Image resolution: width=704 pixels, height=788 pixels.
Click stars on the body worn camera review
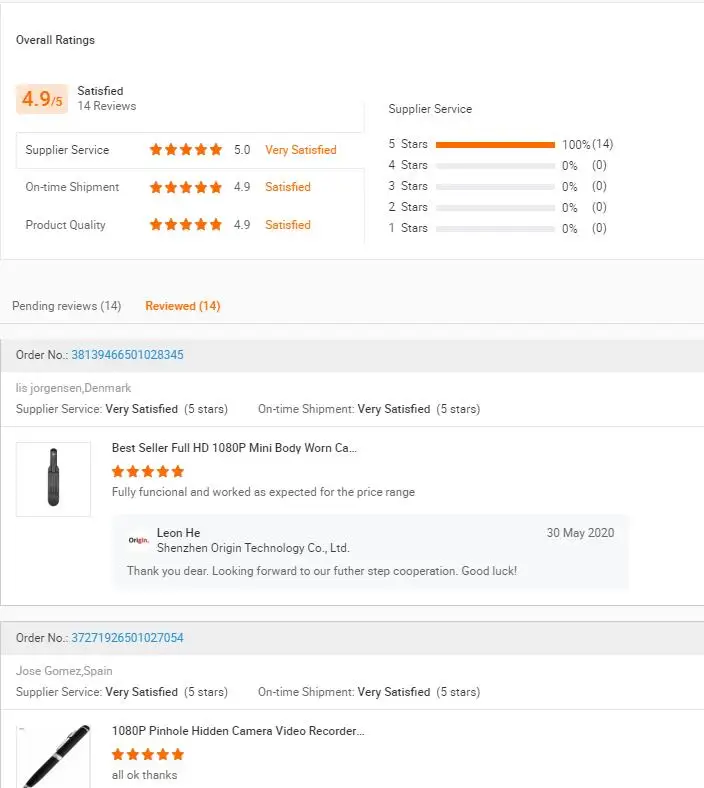148,471
